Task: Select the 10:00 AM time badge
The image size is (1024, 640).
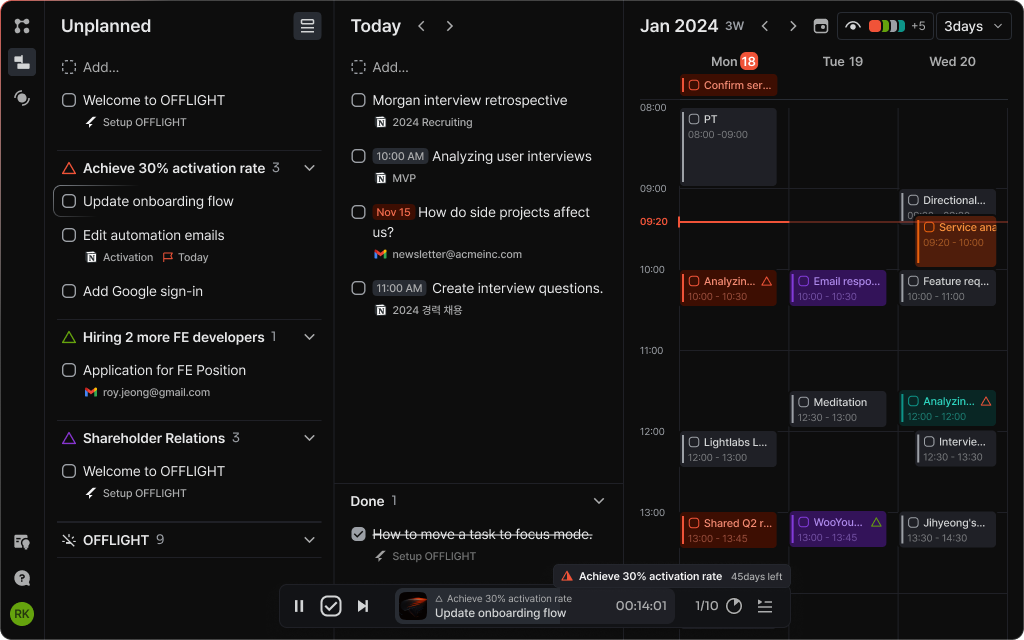Action: (x=400, y=156)
